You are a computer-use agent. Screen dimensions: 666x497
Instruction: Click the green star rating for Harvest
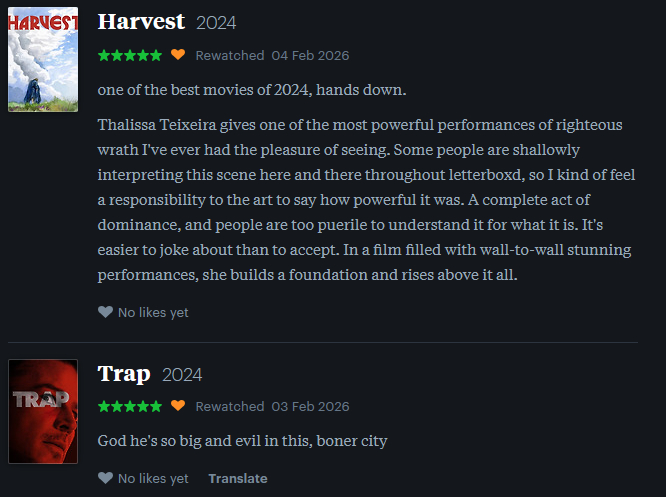click(x=129, y=55)
